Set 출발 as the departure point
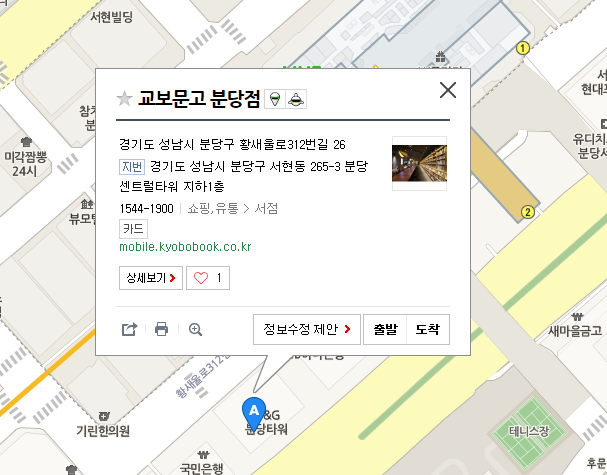This screenshot has height=475, width=607. point(385,329)
